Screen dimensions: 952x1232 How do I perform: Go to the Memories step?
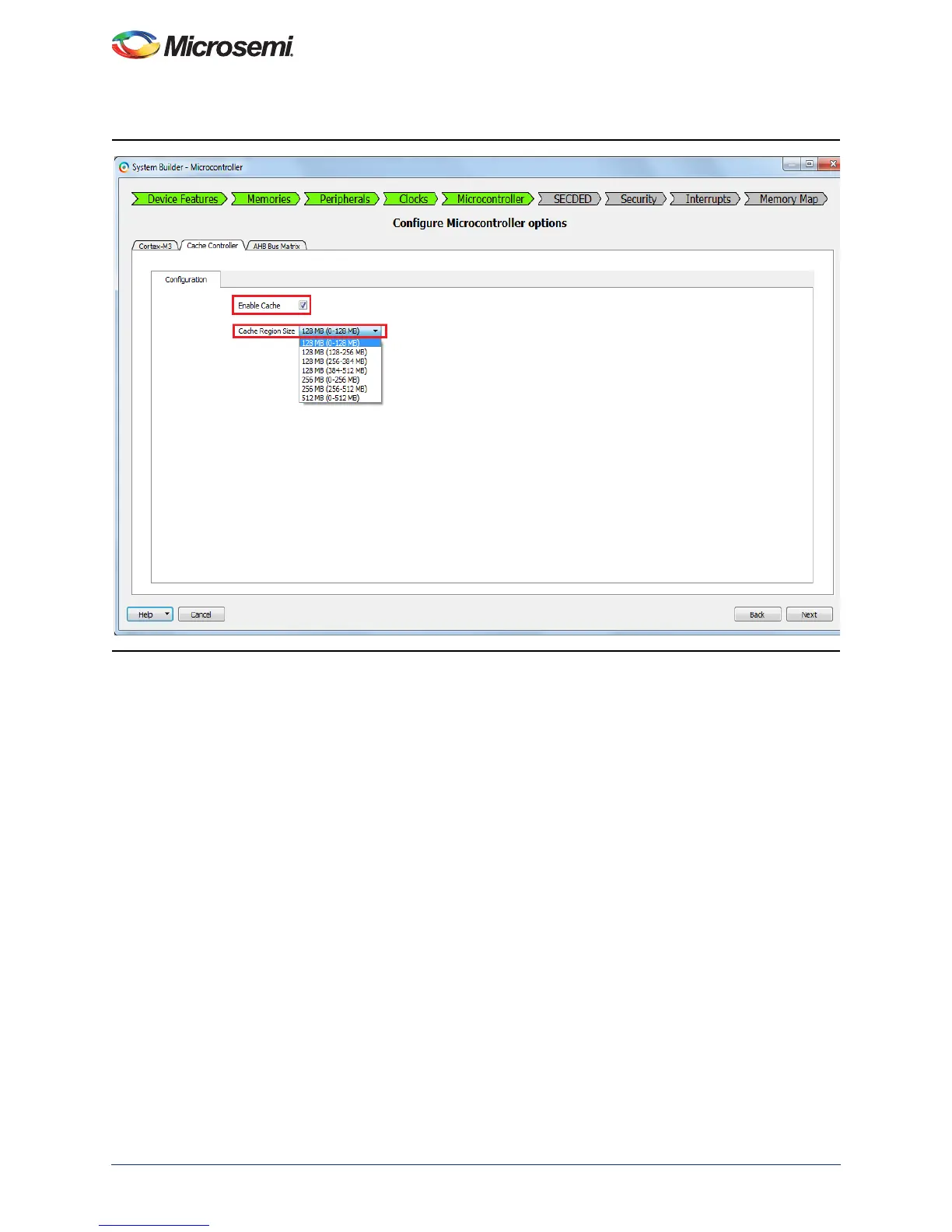[x=266, y=199]
